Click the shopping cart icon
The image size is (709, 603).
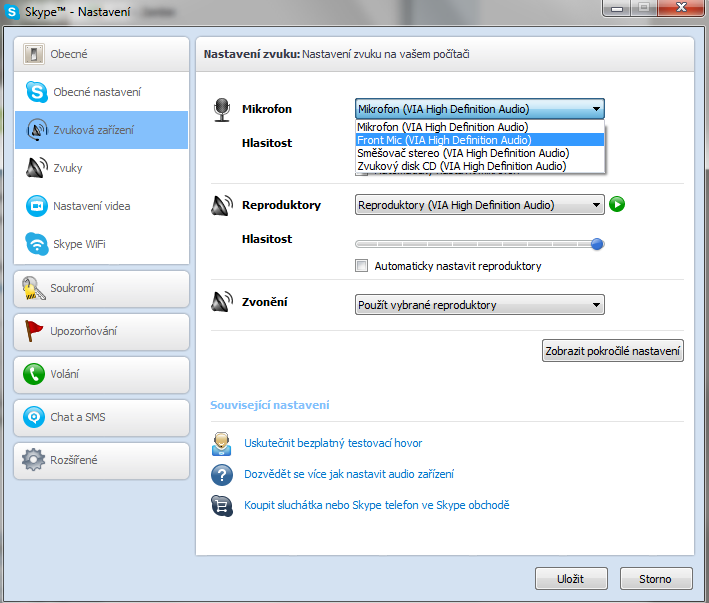tap(222, 505)
